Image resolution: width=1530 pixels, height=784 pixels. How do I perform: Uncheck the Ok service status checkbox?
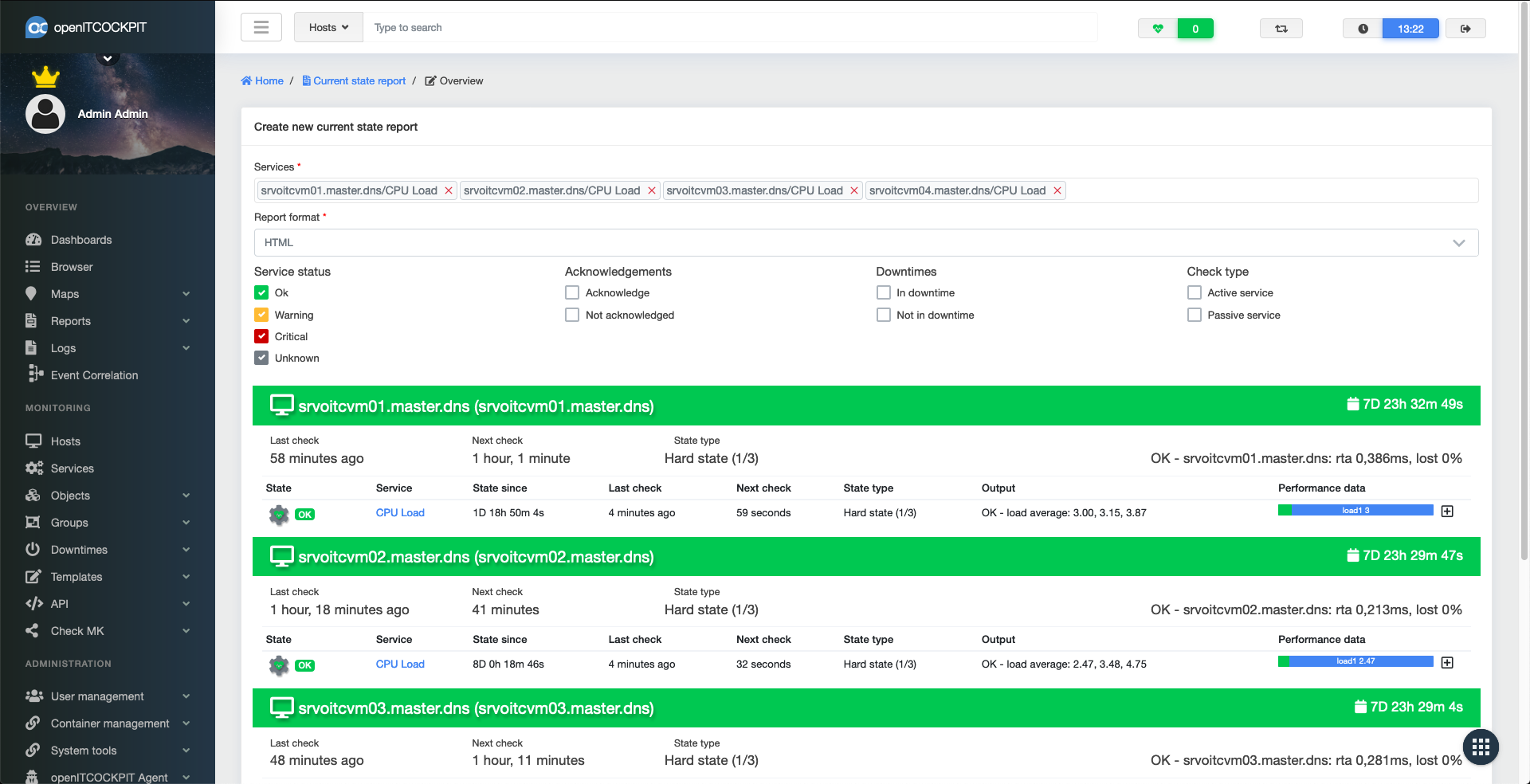pyautogui.click(x=261, y=292)
